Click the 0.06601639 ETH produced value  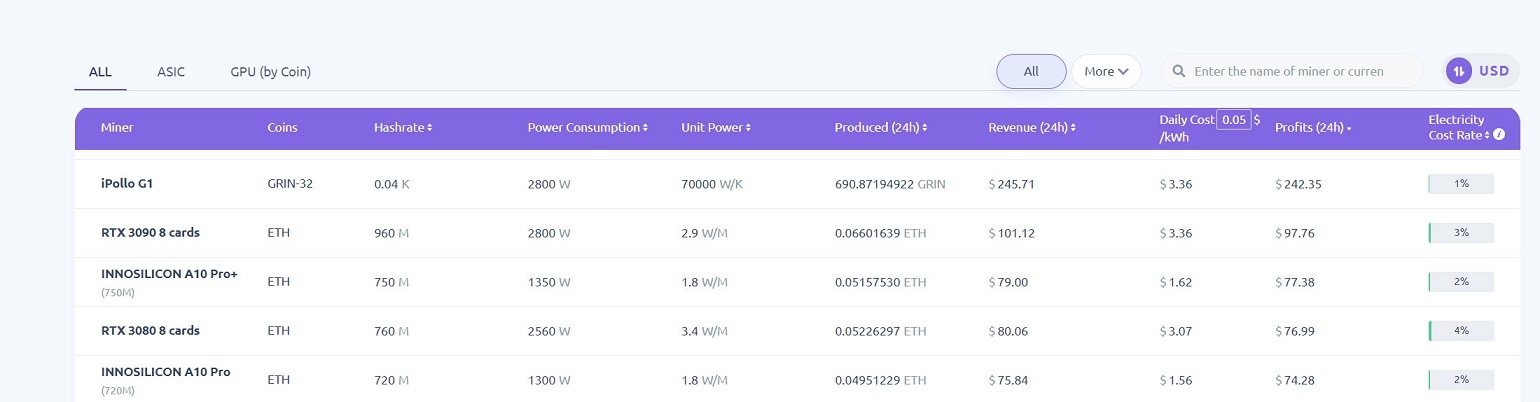[881, 233]
